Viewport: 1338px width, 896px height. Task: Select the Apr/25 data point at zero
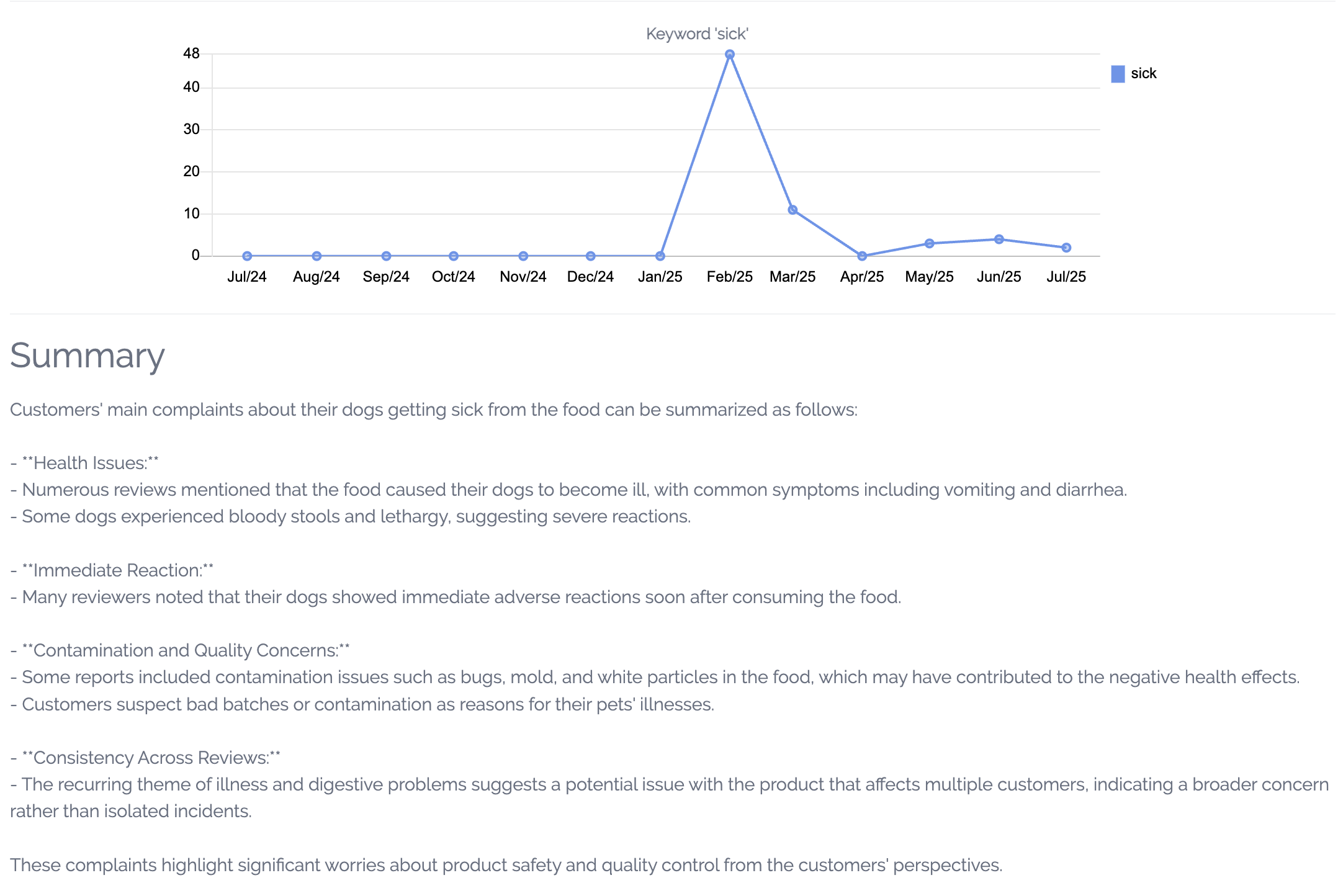pyautogui.click(x=862, y=256)
